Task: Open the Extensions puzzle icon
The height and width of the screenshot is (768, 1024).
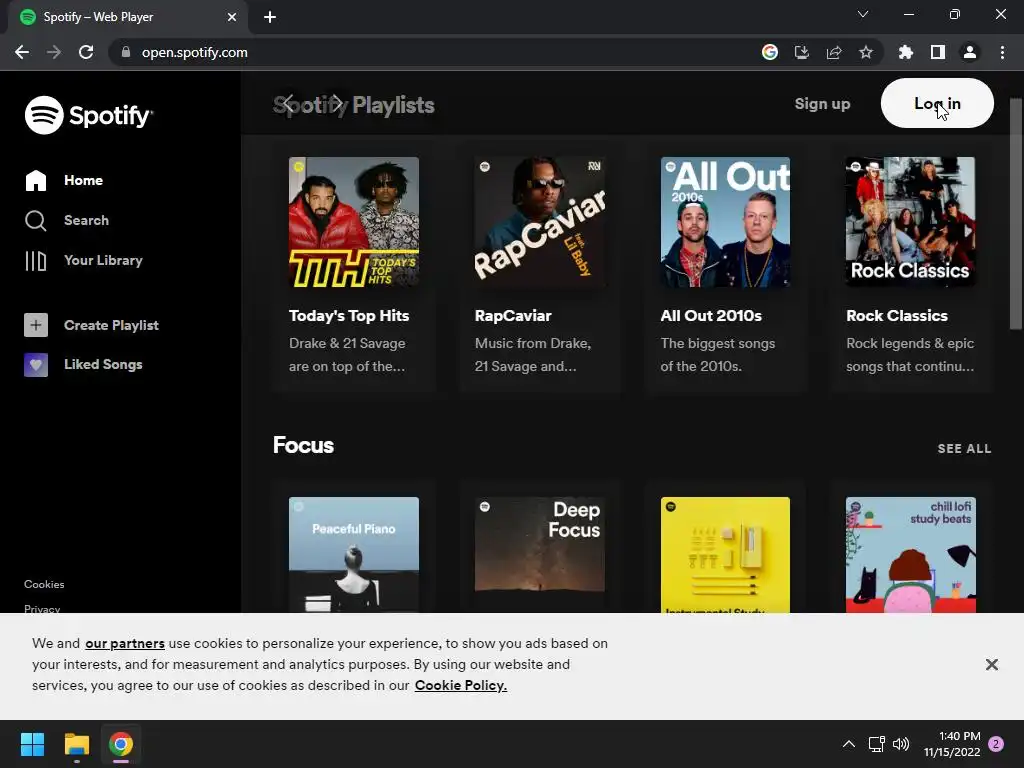Action: point(906,52)
